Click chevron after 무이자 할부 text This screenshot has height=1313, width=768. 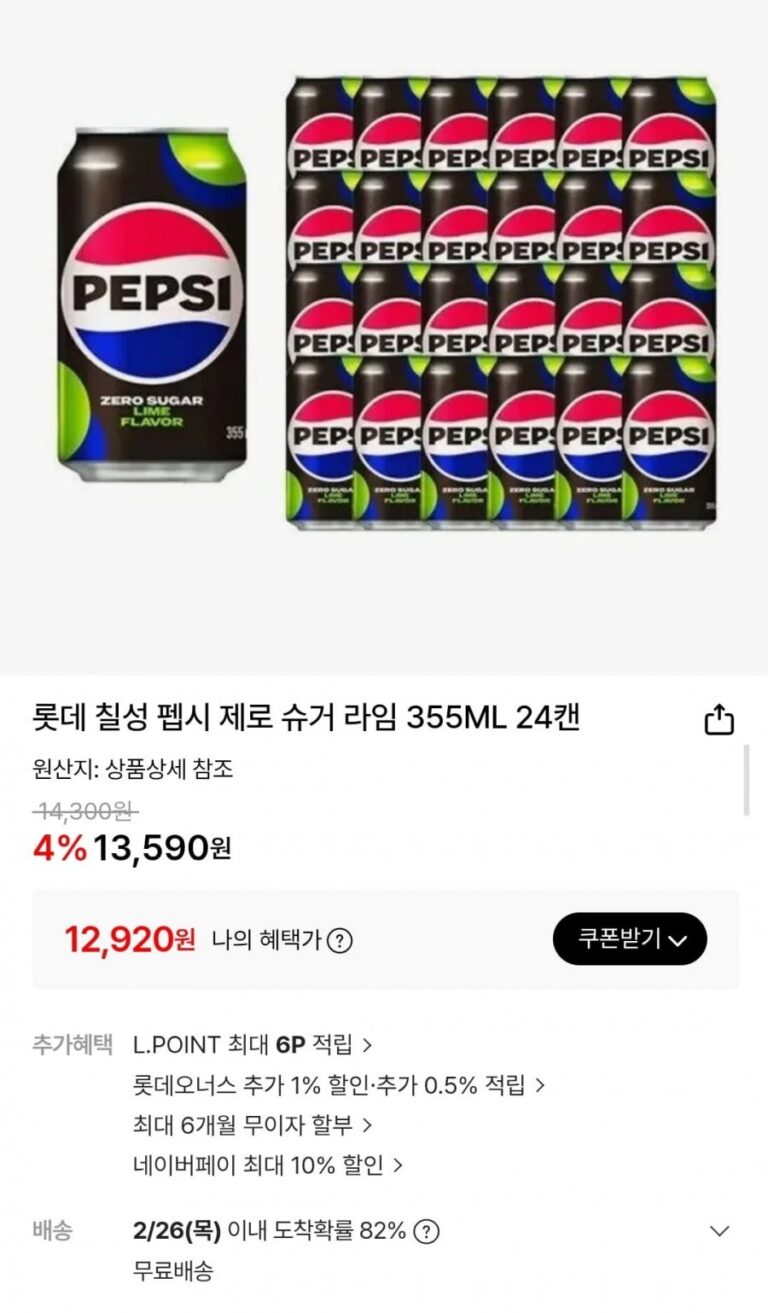tap(367, 1126)
